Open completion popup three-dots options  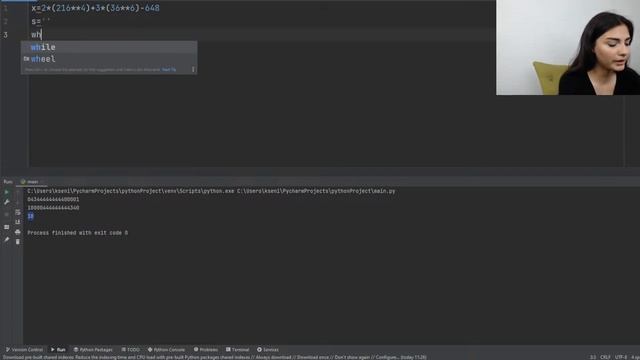click(193, 69)
